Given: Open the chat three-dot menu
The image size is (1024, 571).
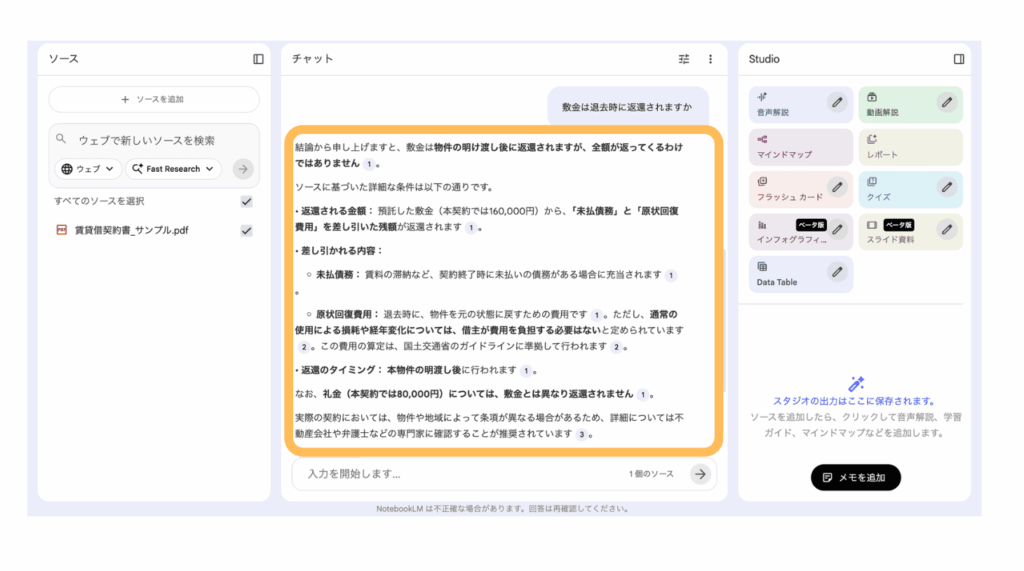Looking at the screenshot, I should tap(711, 59).
